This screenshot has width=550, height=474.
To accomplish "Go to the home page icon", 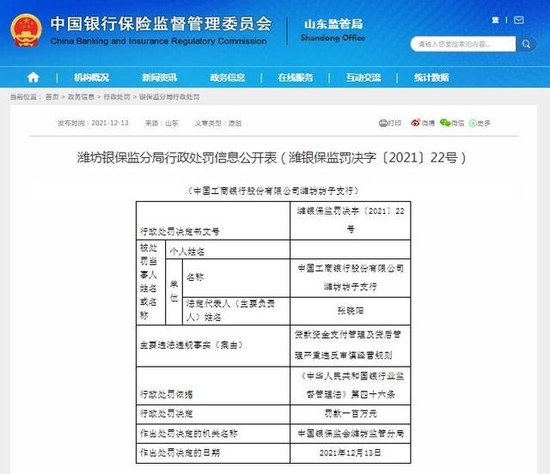I will pyautogui.click(x=33, y=77).
